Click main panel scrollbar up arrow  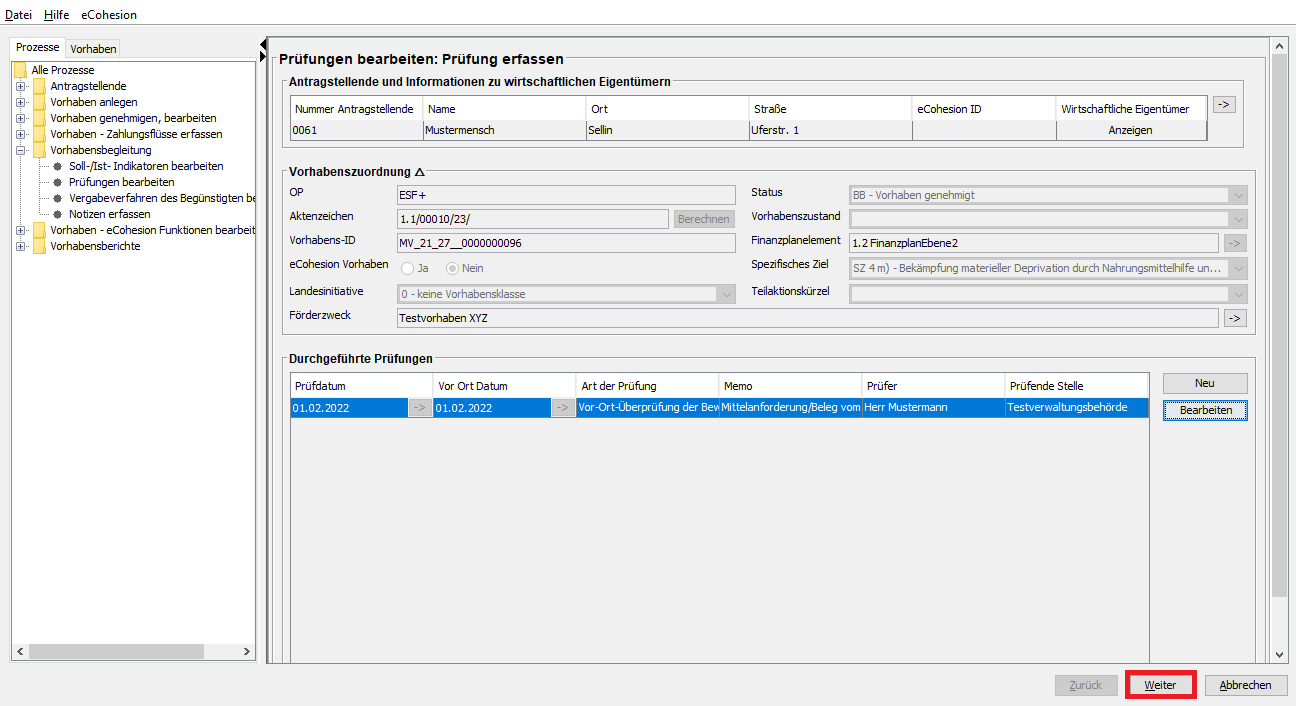click(x=1279, y=46)
